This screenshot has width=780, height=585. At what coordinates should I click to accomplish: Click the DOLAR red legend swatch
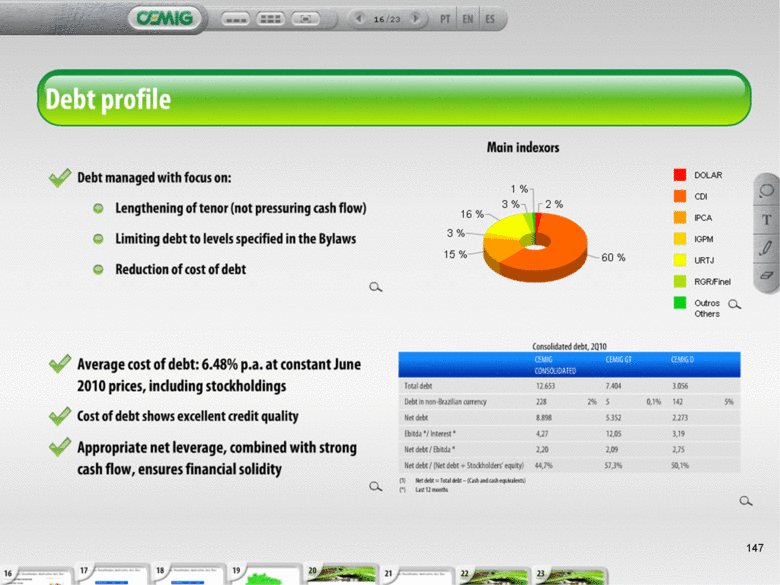[680, 175]
